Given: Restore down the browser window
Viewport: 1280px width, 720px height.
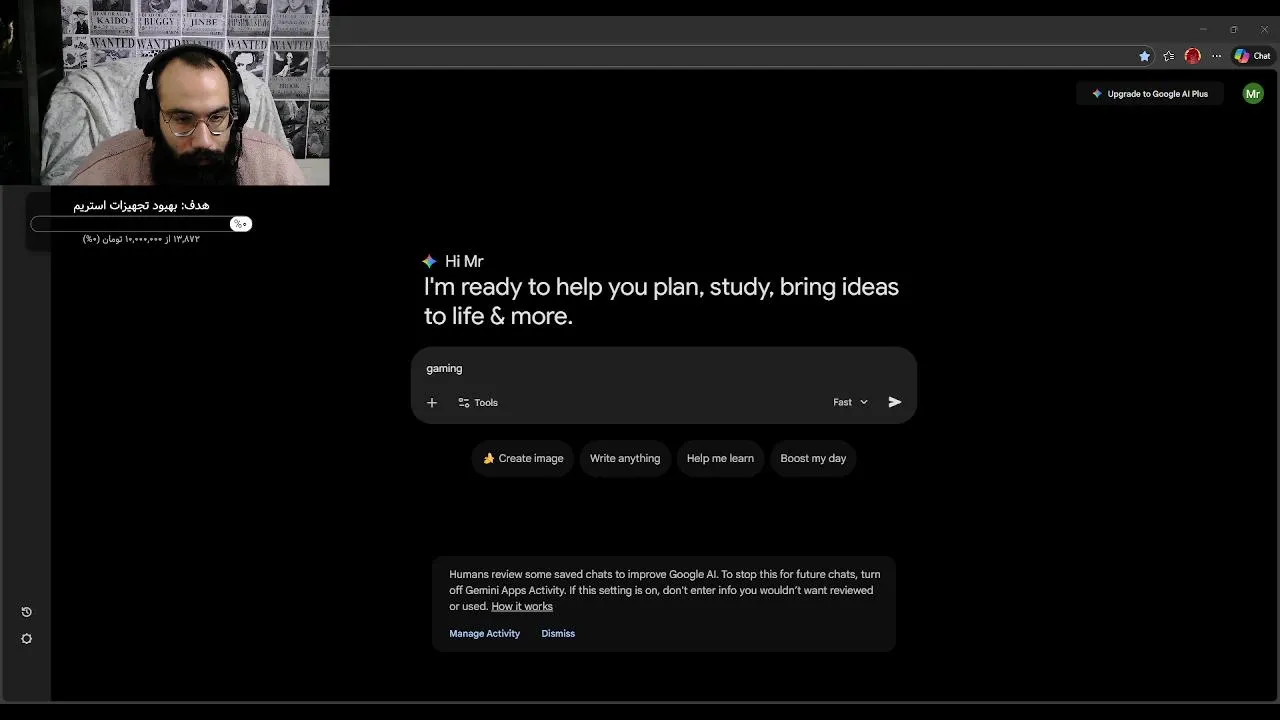Looking at the screenshot, I should click(1234, 30).
